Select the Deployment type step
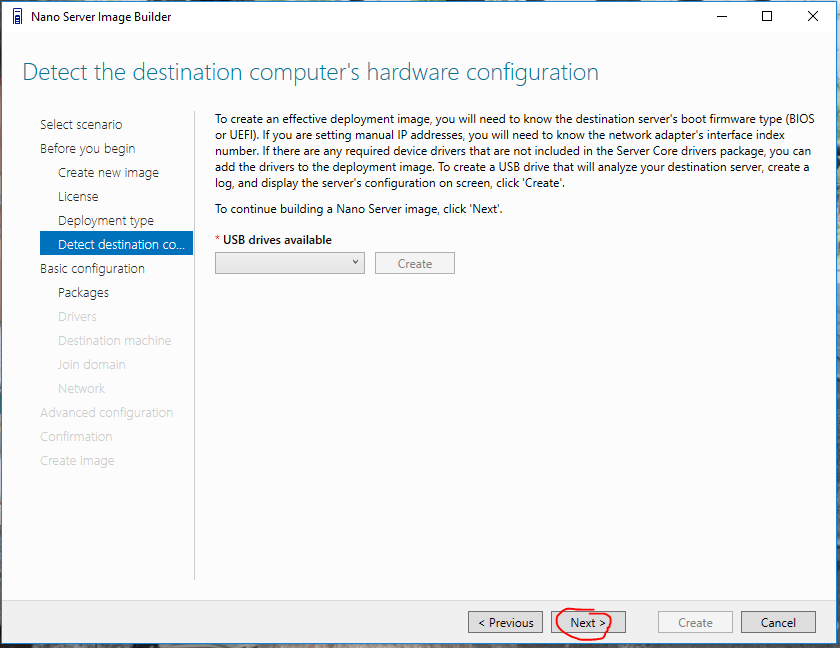The width and height of the screenshot is (840, 648). [106, 221]
